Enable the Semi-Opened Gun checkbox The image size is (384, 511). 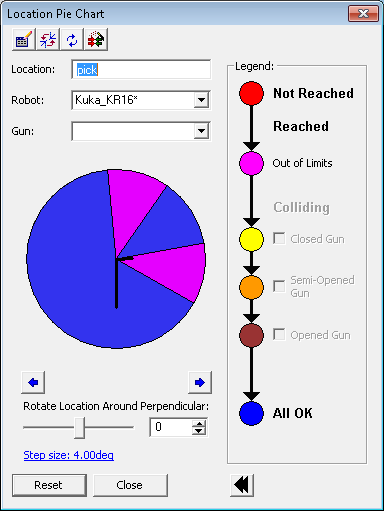pos(279,286)
